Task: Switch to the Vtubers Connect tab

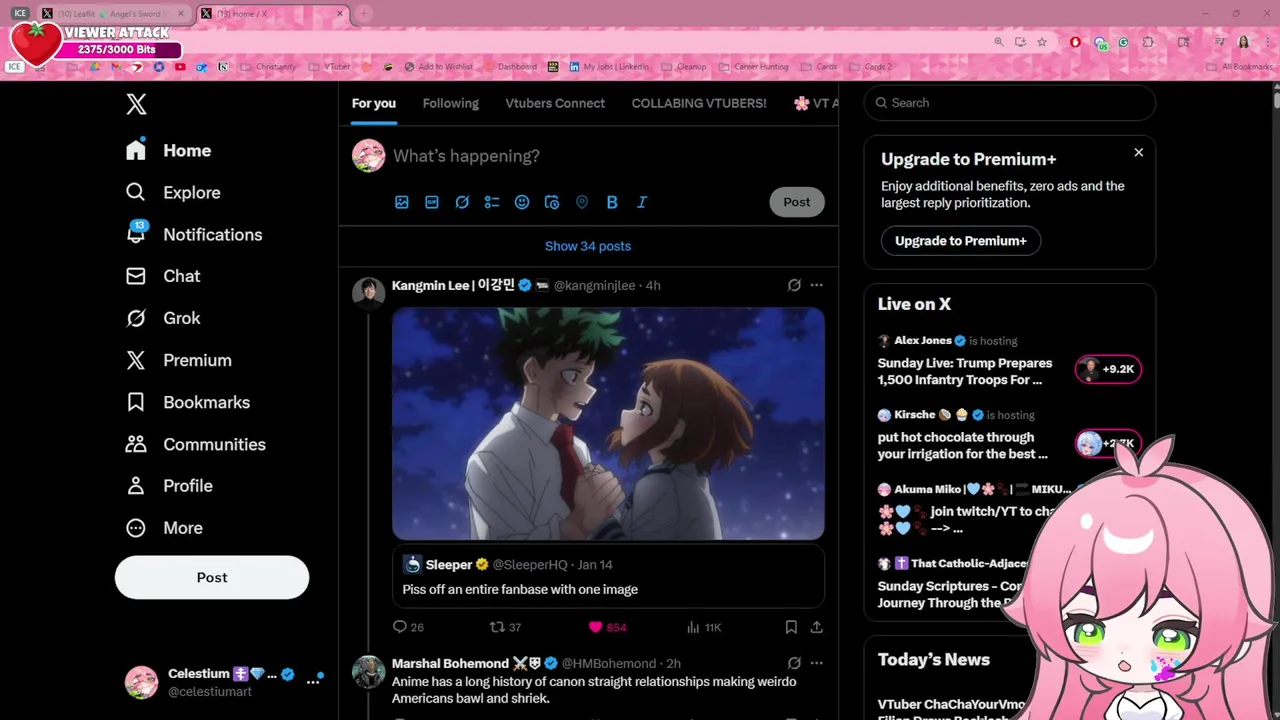Action: pos(555,103)
